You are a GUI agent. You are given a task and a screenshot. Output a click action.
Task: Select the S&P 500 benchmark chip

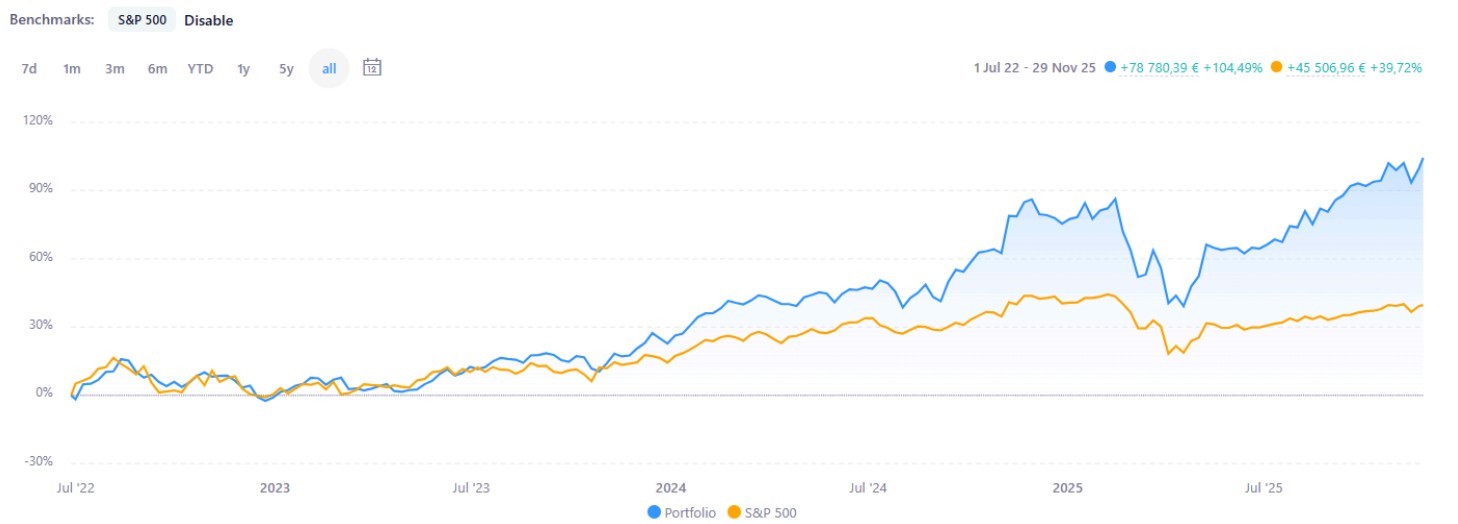tap(142, 20)
